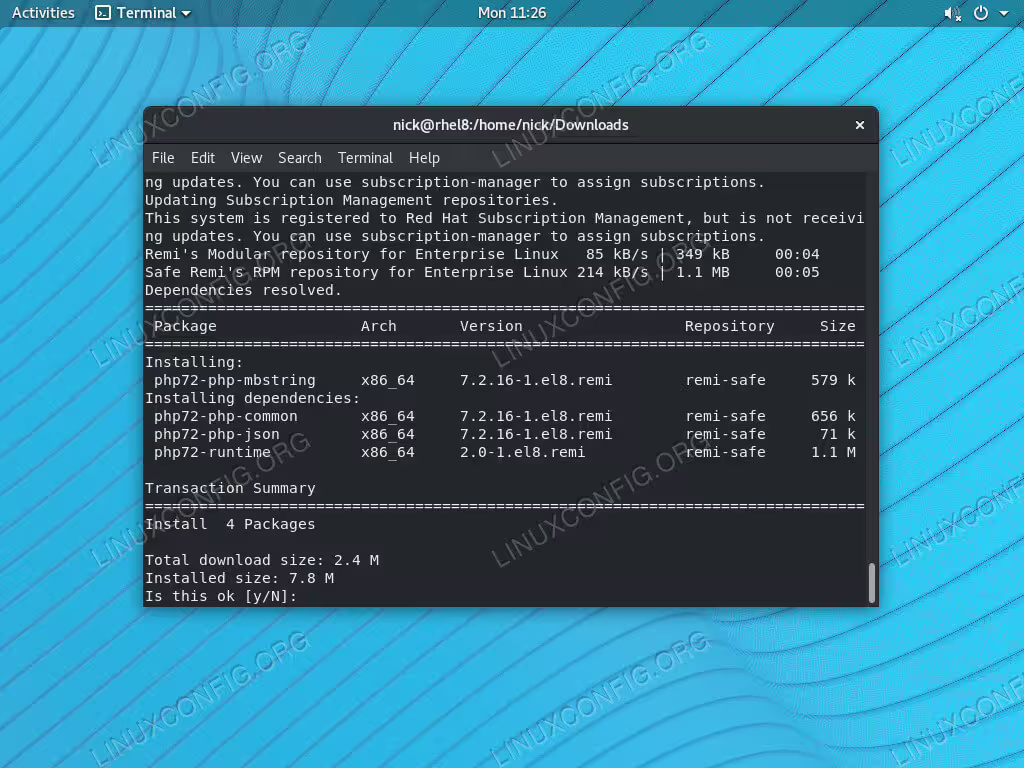The height and width of the screenshot is (768, 1024).
Task: Click the "Remi's Modular repository" line
Action: pyautogui.click(x=482, y=254)
